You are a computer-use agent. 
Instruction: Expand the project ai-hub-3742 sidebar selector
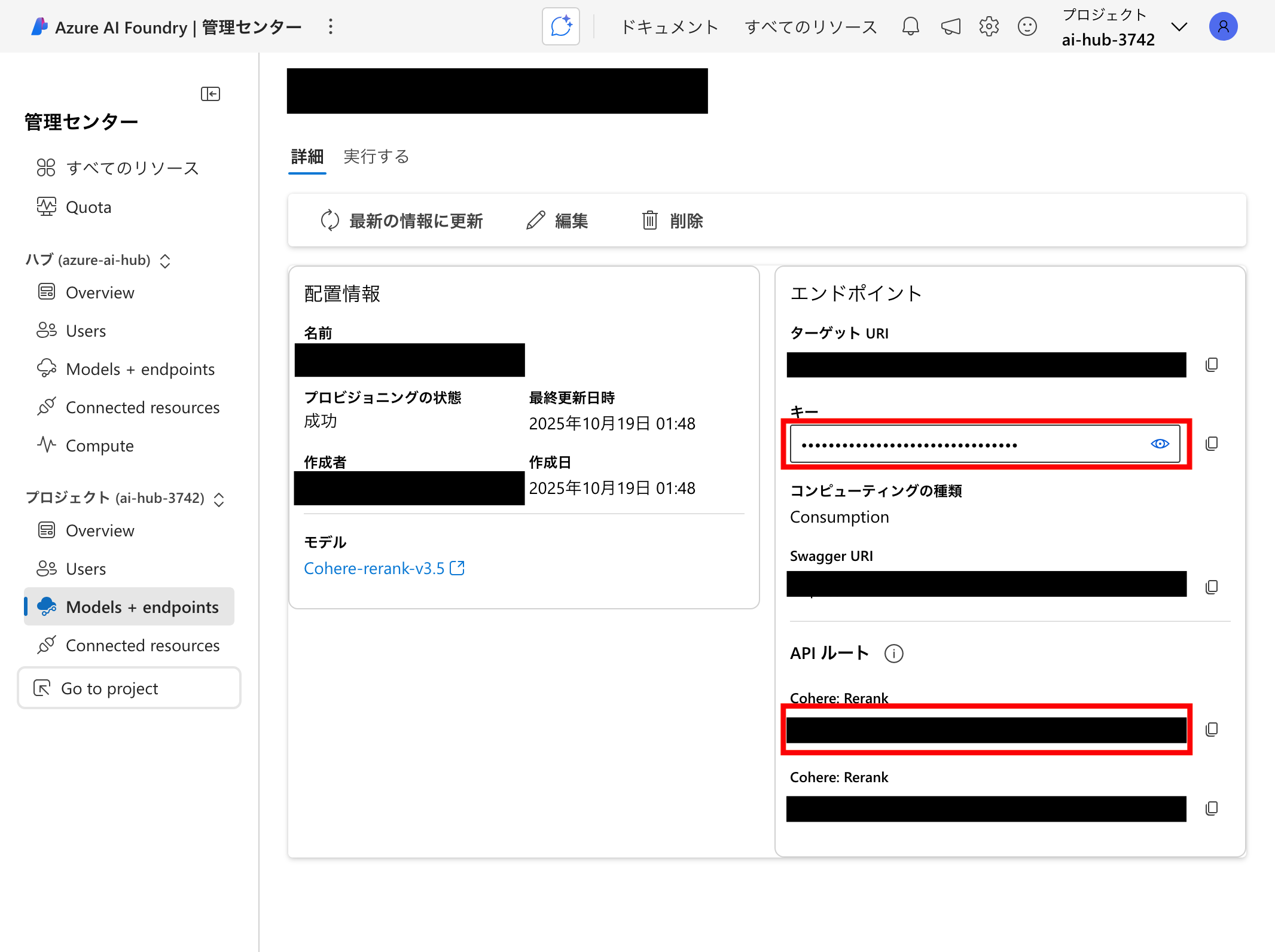pyautogui.click(x=219, y=499)
